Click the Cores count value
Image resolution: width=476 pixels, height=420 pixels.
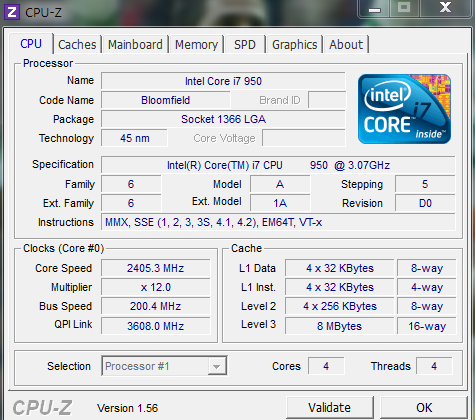pos(326,366)
